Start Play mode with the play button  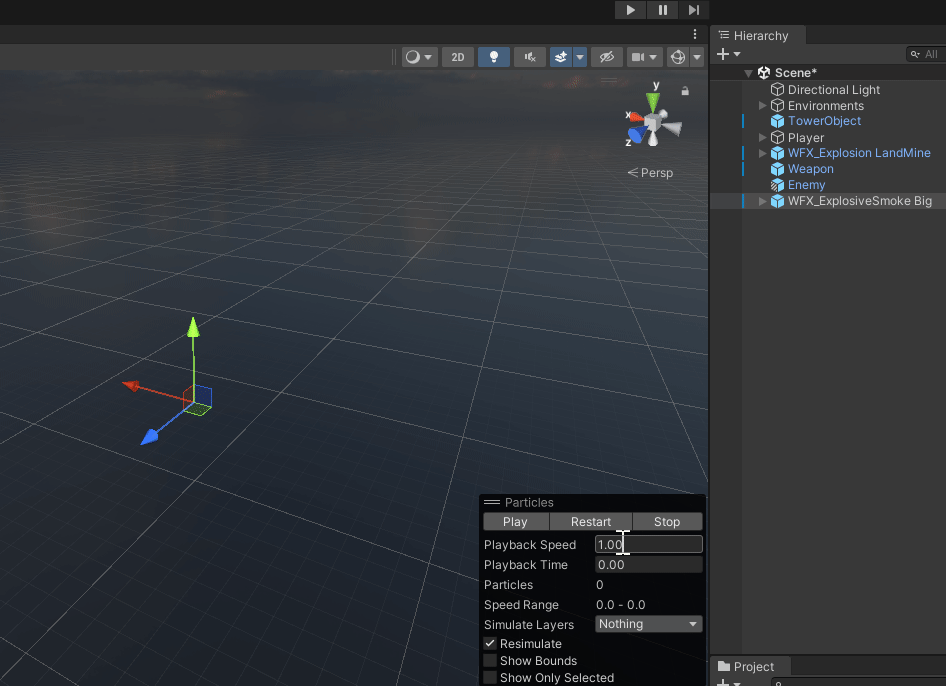(x=630, y=10)
